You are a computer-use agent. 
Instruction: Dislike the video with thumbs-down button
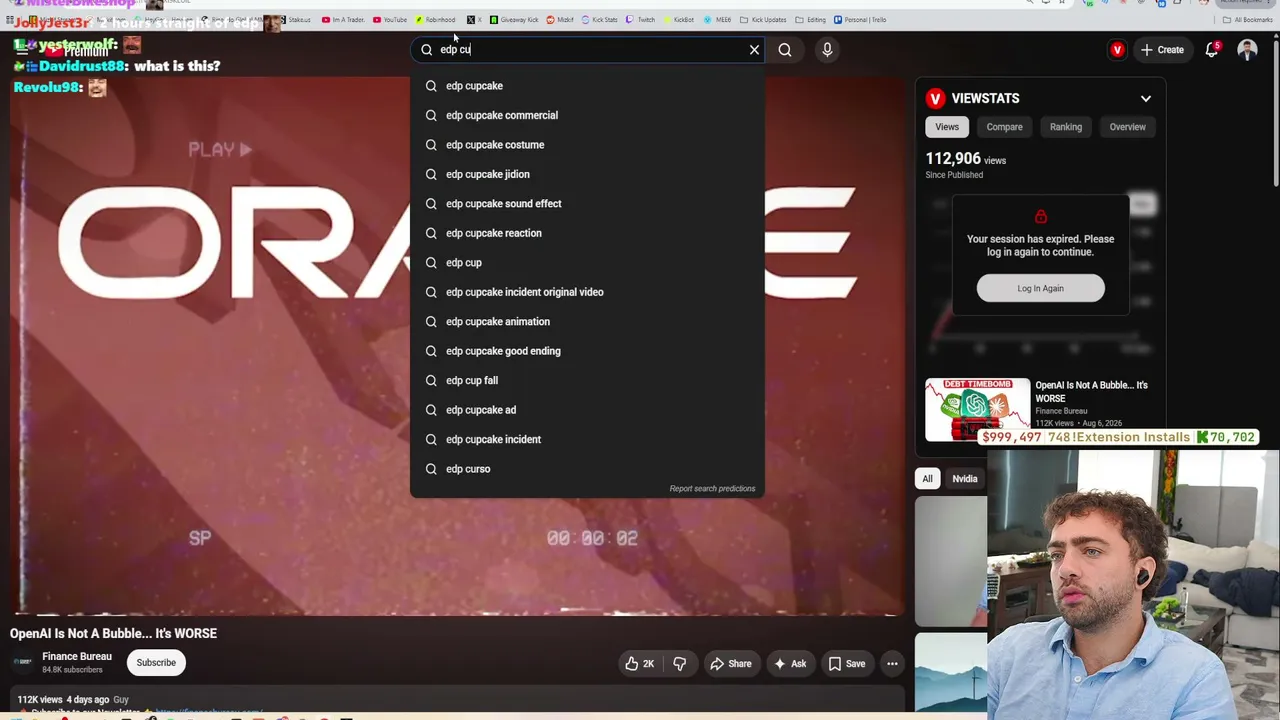click(x=680, y=664)
